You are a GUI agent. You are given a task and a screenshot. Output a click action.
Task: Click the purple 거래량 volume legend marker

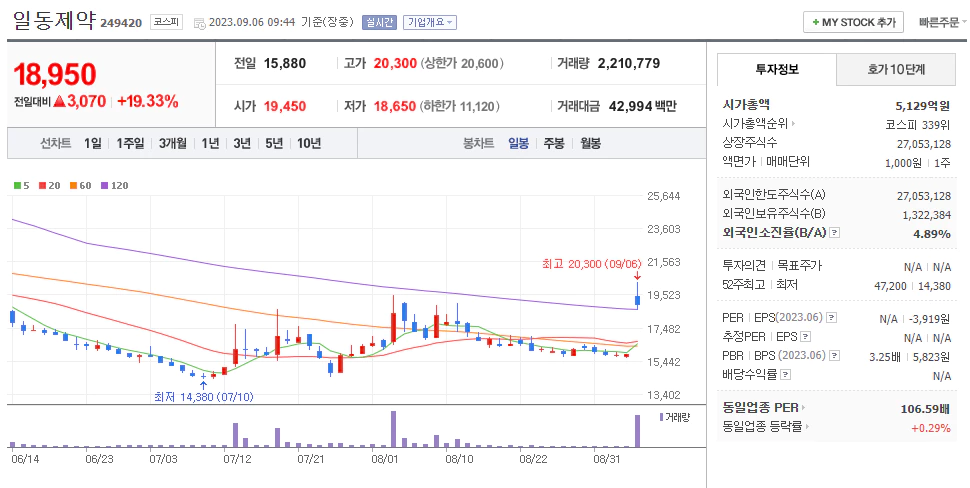pos(661,417)
